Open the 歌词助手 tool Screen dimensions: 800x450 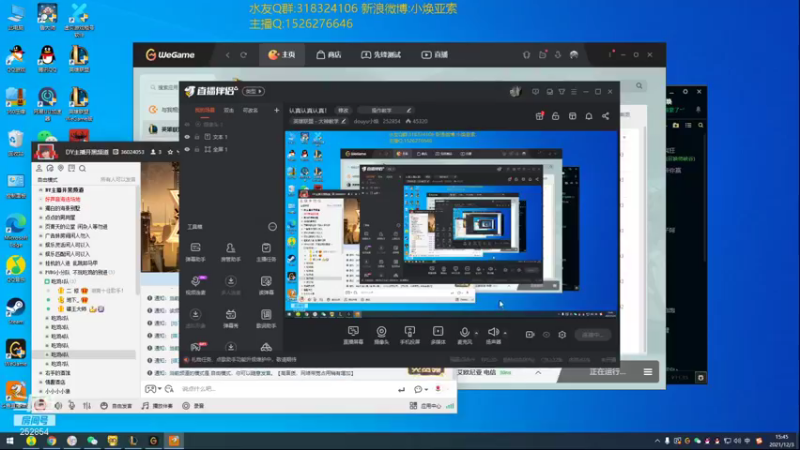[x=266, y=318]
